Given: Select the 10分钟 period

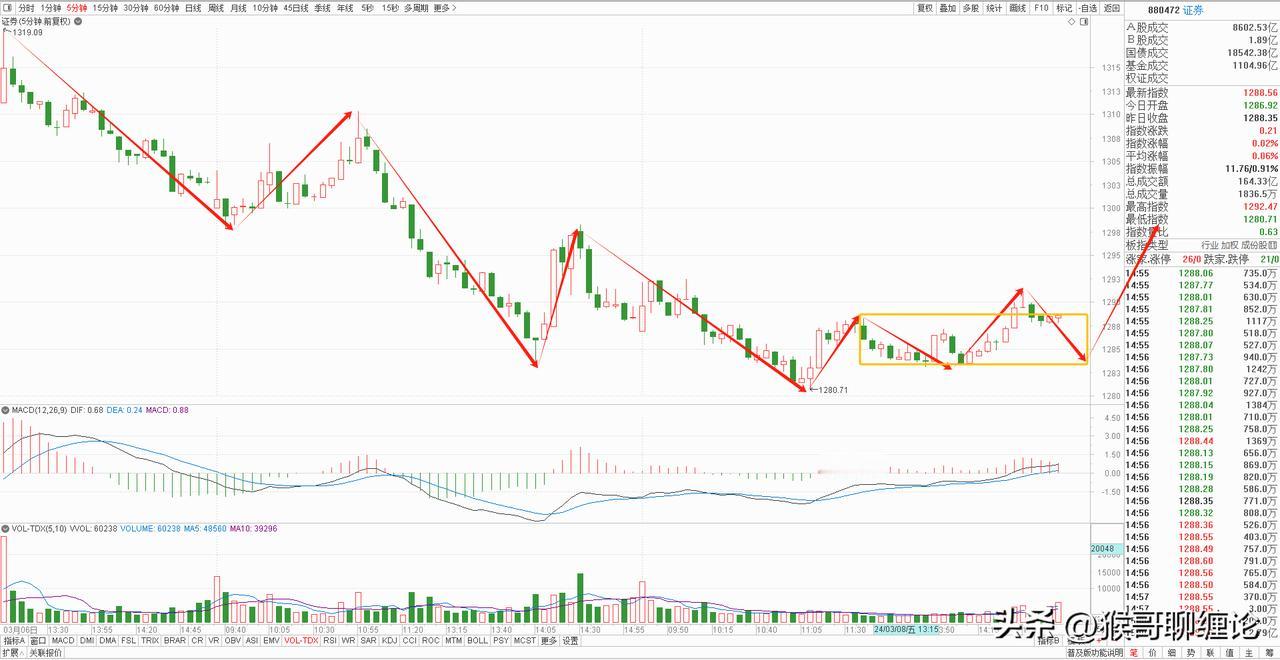Looking at the screenshot, I should coord(265,8).
